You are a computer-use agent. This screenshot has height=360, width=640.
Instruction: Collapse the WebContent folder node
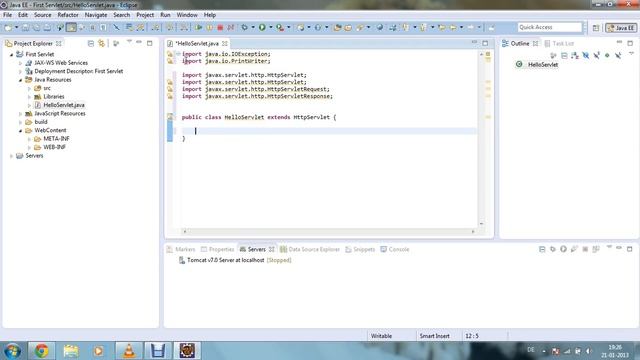[x=20, y=131]
